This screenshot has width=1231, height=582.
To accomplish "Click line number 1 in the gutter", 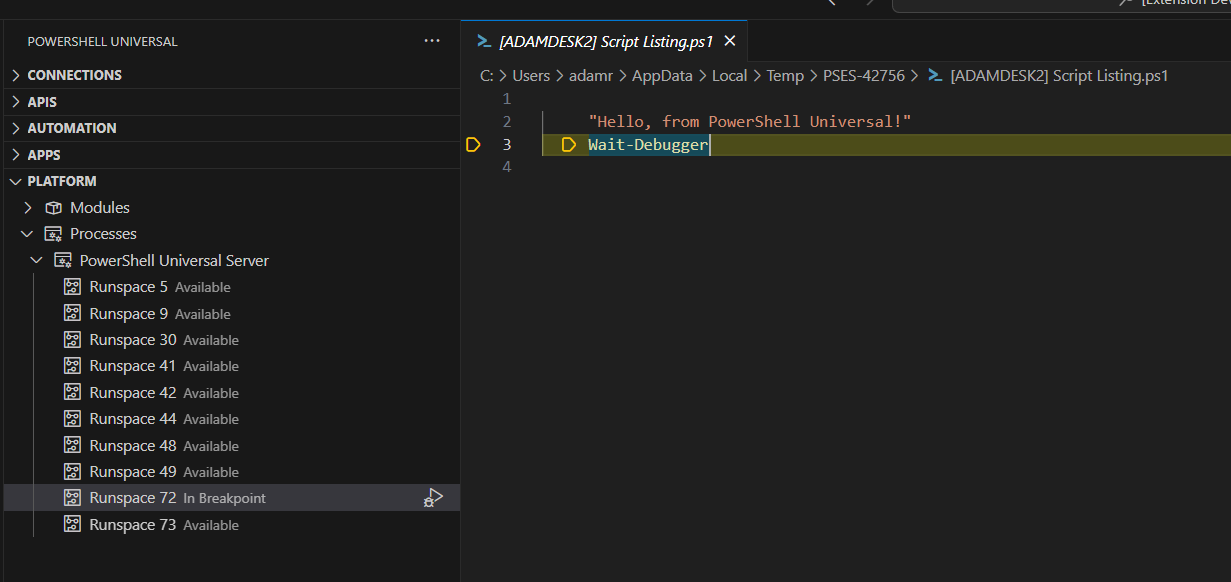I will pos(506,99).
